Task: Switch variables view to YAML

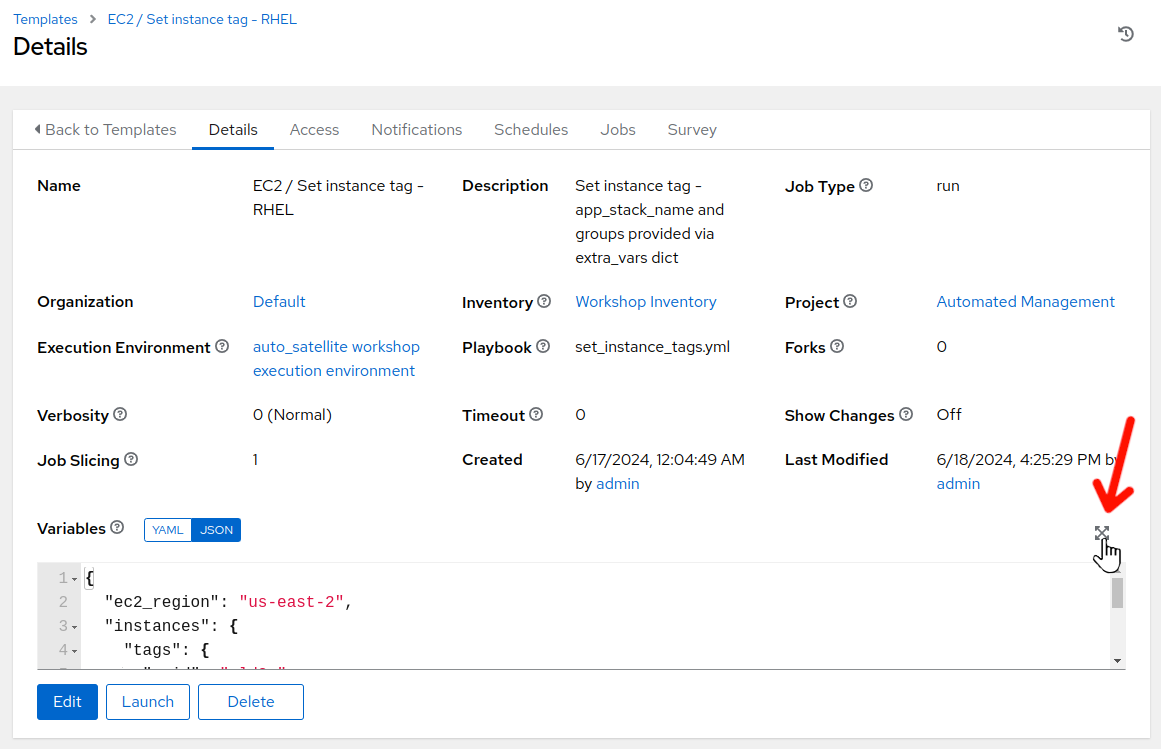Action: 167,530
